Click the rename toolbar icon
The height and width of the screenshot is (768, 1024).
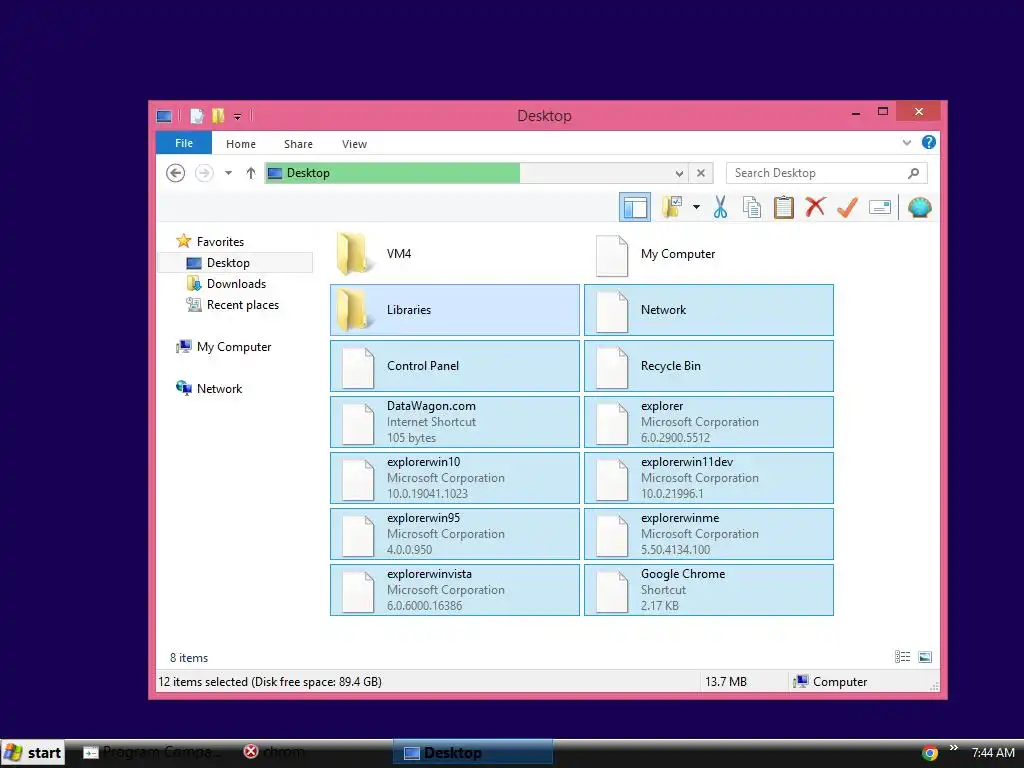point(880,208)
